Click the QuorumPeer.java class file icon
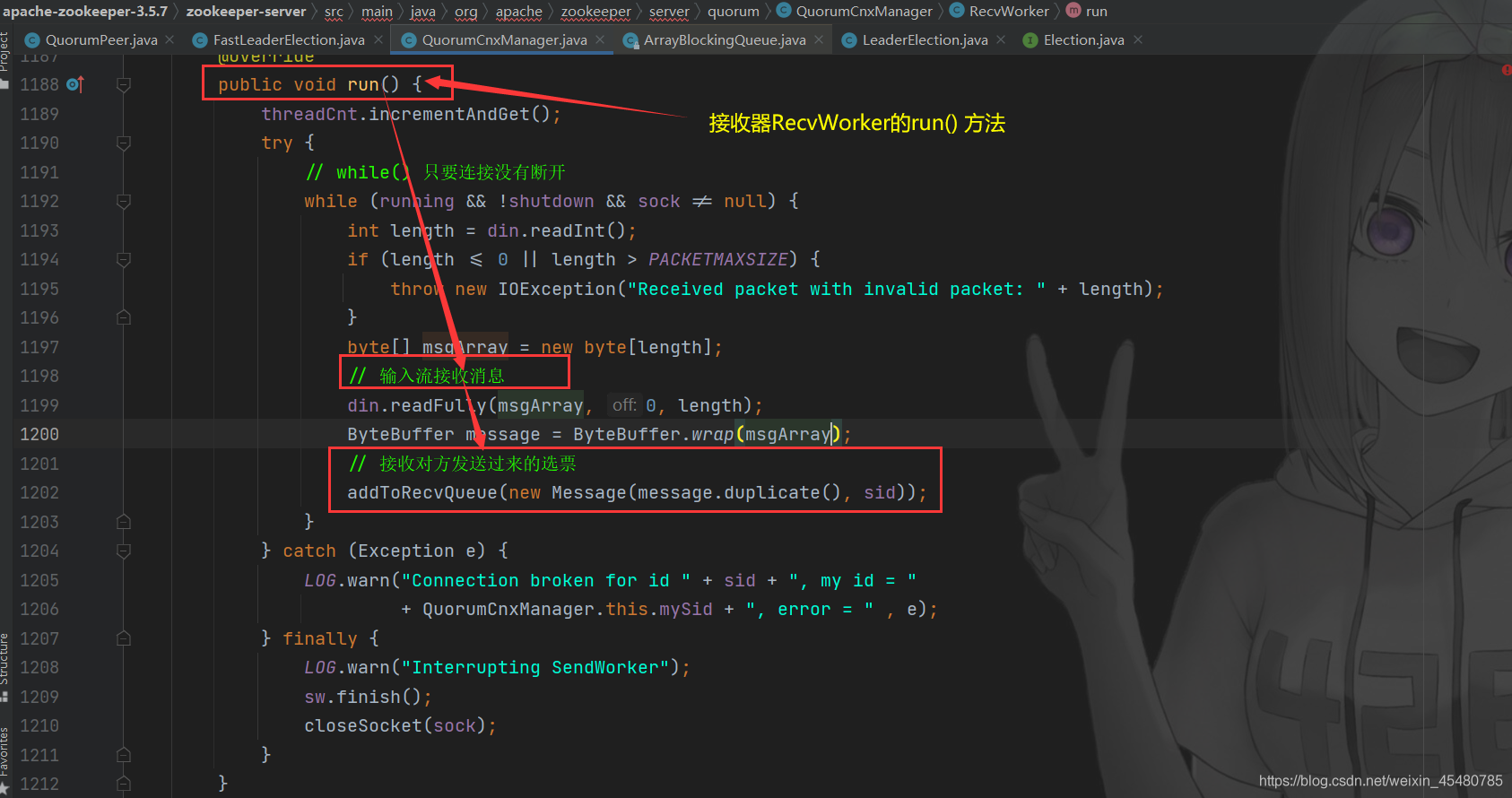The height and width of the screenshot is (798, 1512). (x=32, y=39)
